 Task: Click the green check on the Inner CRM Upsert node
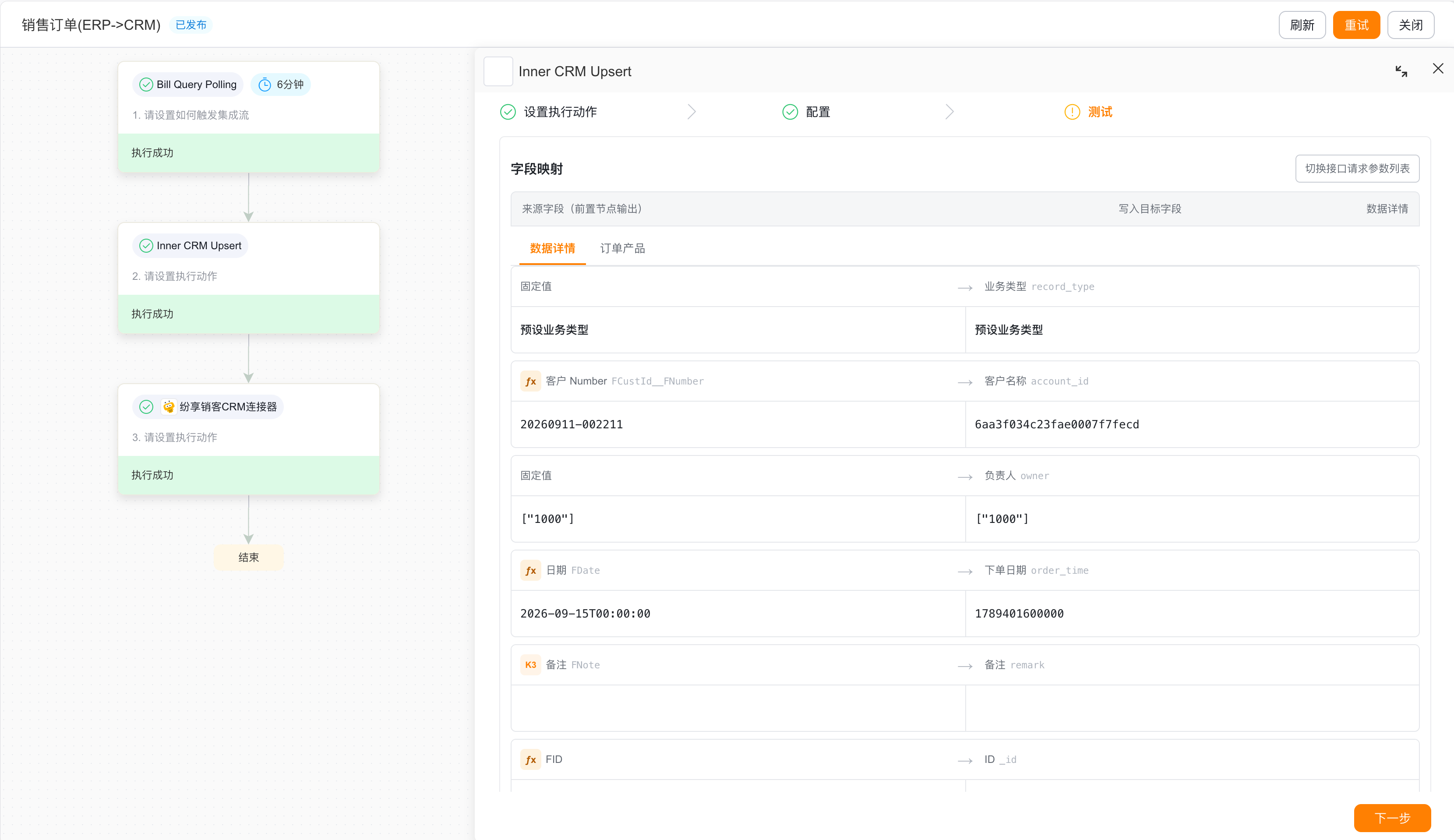click(147, 246)
